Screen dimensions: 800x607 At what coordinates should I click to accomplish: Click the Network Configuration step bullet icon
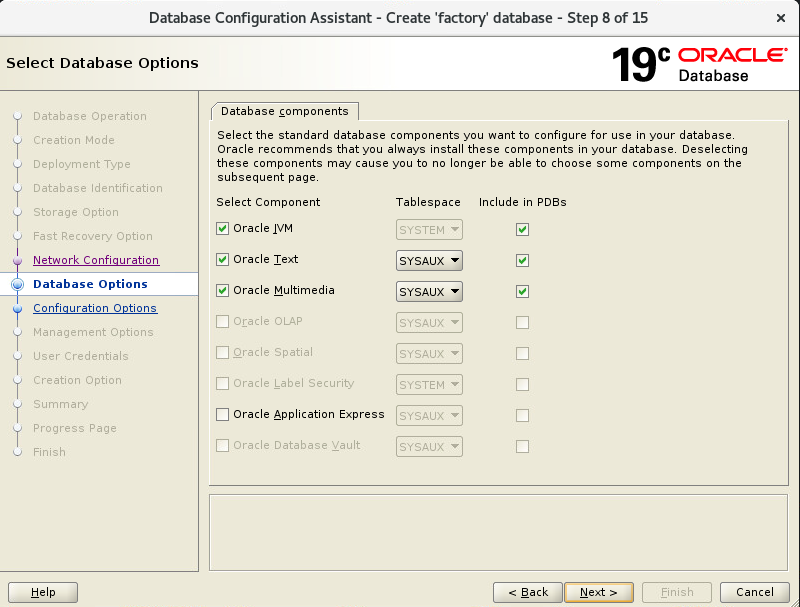[18, 260]
